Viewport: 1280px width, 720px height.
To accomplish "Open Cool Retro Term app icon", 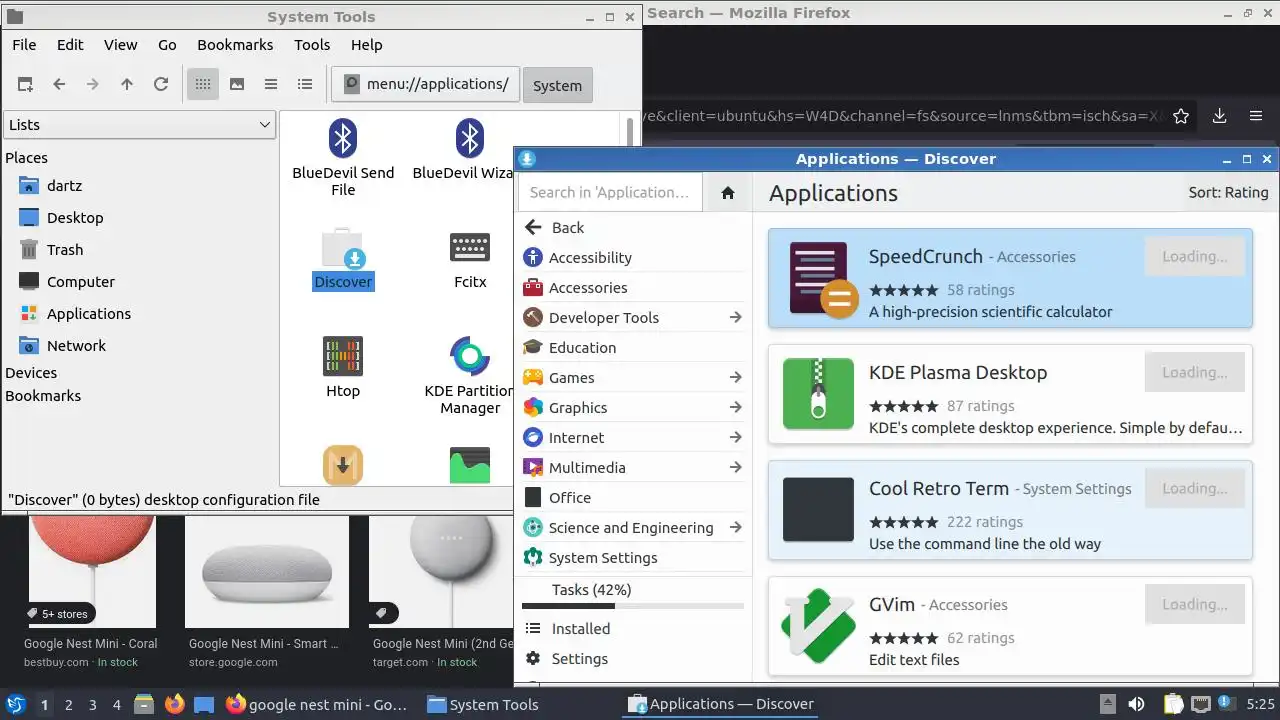I will point(818,510).
